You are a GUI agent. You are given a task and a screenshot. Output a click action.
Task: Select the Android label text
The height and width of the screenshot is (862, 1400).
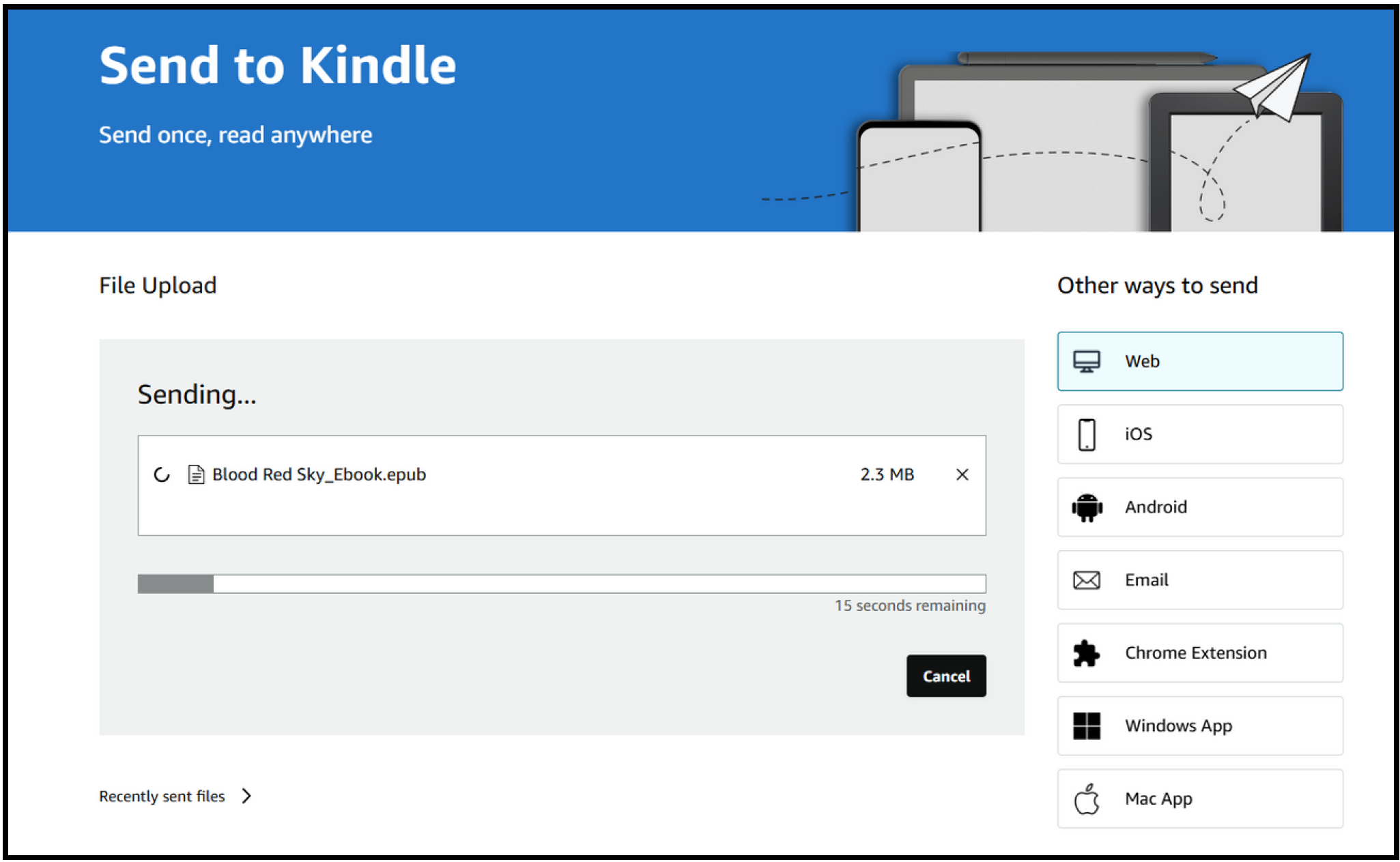1156,507
